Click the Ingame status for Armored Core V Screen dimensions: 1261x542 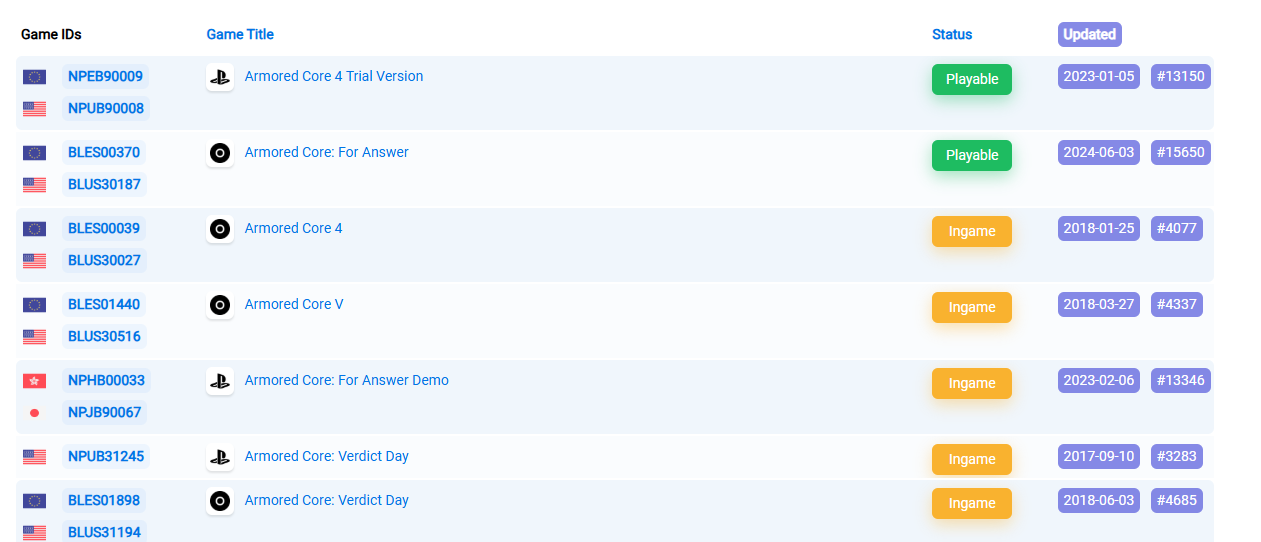point(972,307)
